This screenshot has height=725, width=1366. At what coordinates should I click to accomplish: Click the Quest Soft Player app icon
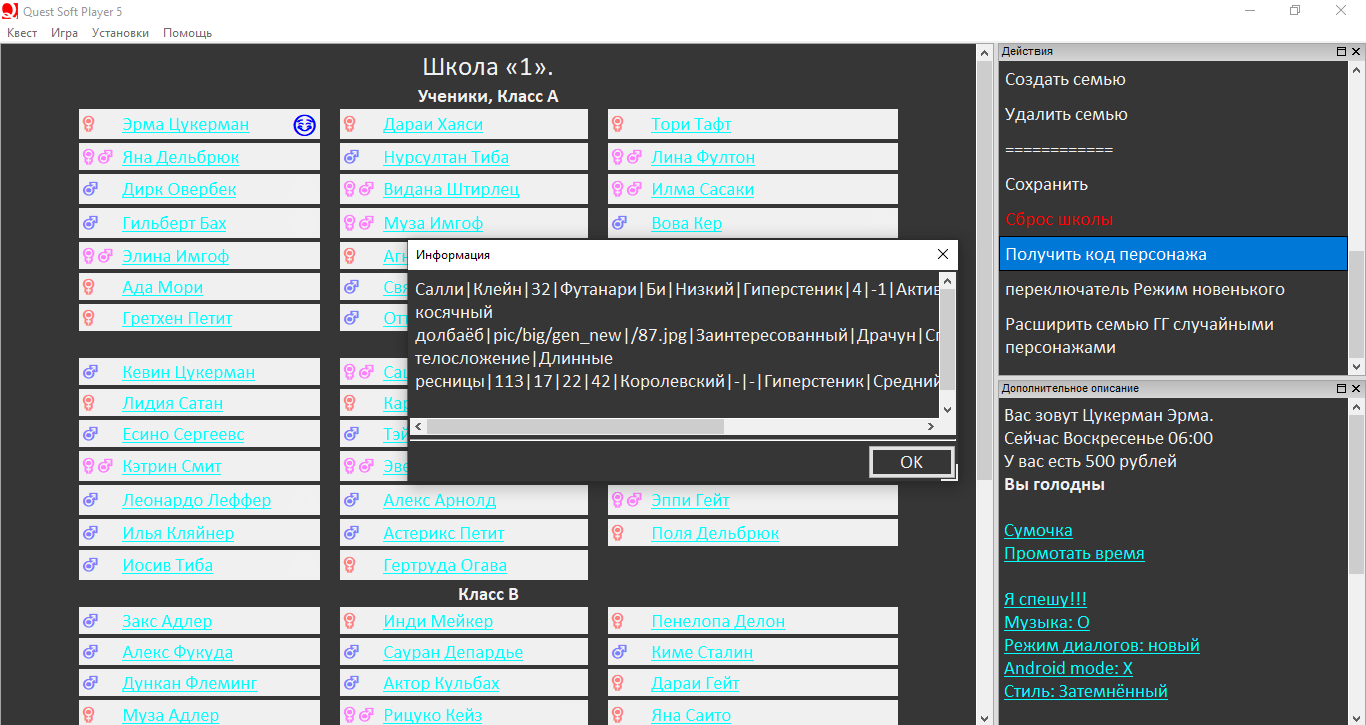(10, 11)
